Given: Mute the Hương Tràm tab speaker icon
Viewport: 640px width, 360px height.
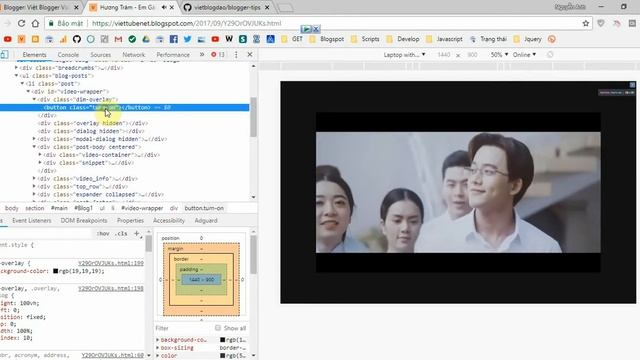Looking at the screenshot, I should (x=164, y=7).
